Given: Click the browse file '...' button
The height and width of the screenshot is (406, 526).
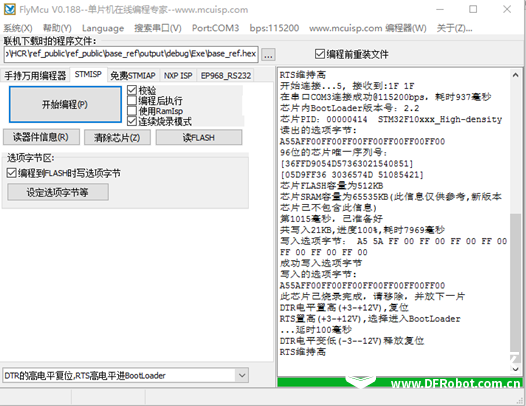Looking at the screenshot, I should [x=268, y=55].
